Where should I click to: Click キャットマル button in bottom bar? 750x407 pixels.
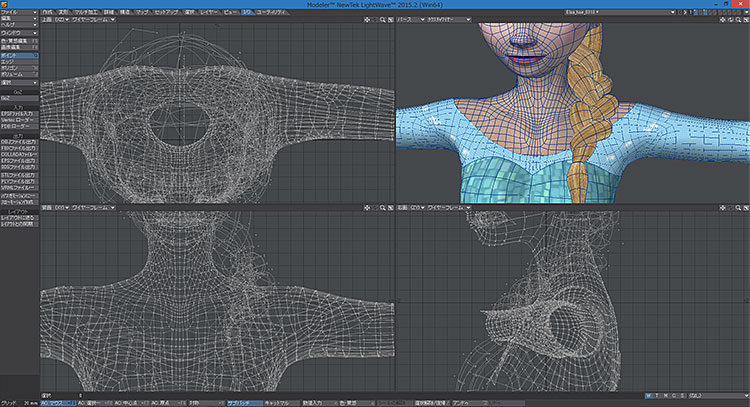click(282, 403)
